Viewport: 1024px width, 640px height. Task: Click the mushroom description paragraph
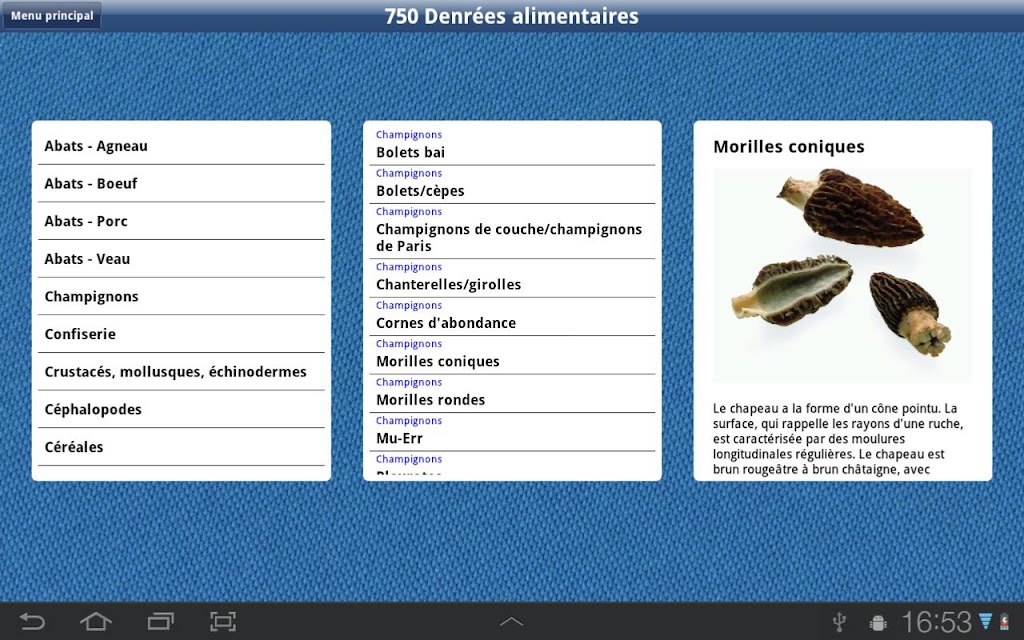[839, 439]
